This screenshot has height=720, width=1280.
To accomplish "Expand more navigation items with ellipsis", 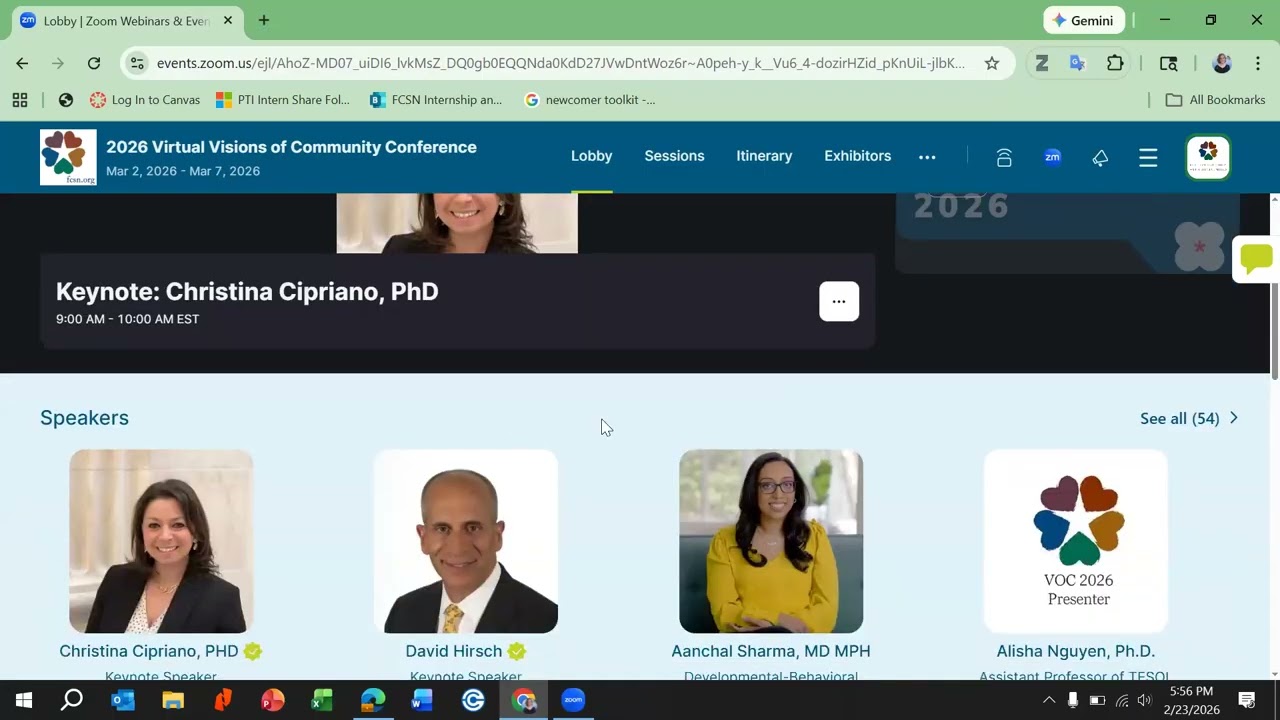I will click(x=927, y=157).
